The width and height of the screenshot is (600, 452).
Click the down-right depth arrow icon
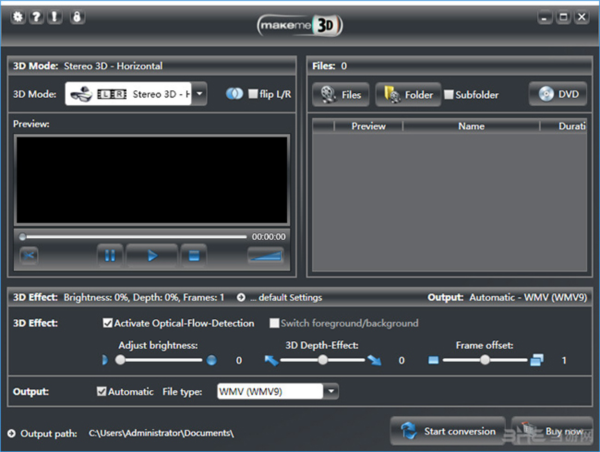(x=374, y=360)
